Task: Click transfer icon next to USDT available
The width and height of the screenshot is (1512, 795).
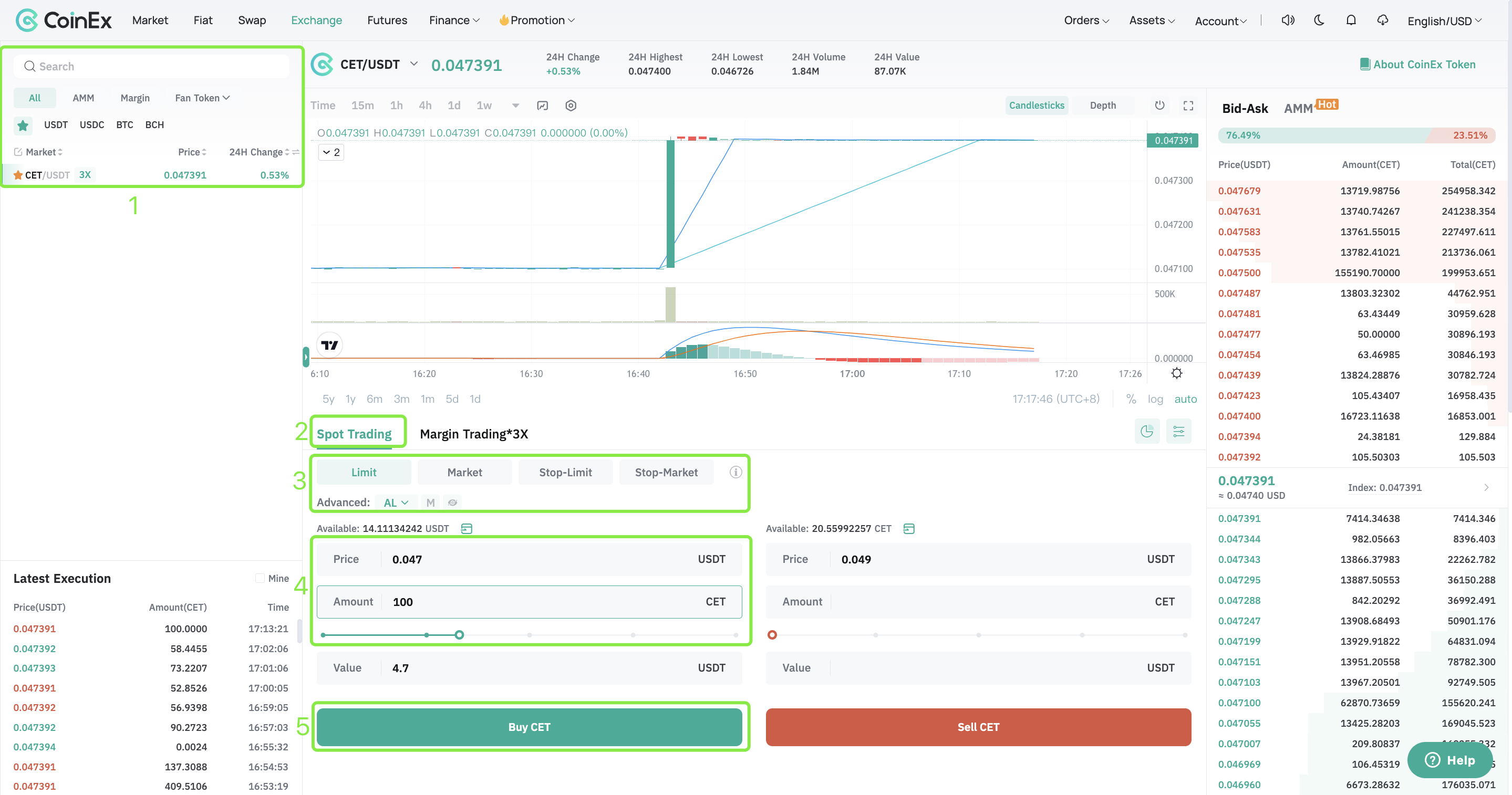Action: [x=467, y=529]
